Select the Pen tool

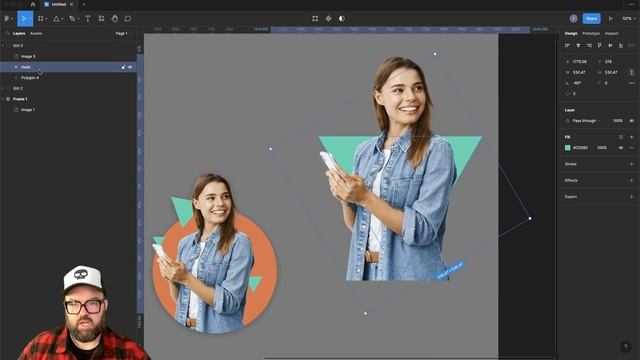72,19
